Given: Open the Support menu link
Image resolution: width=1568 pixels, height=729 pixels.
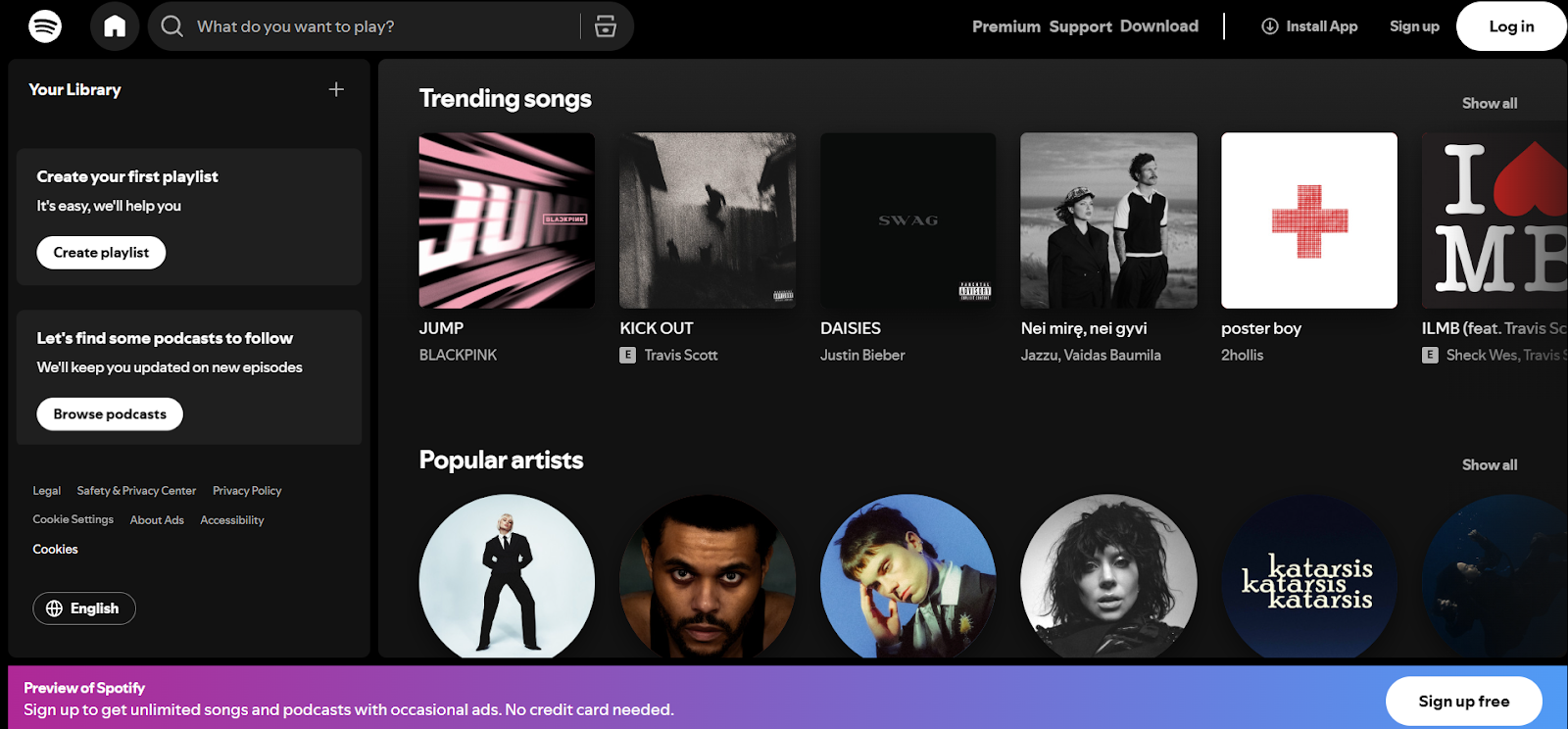Looking at the screenshot, I should tap(1081, 26).
